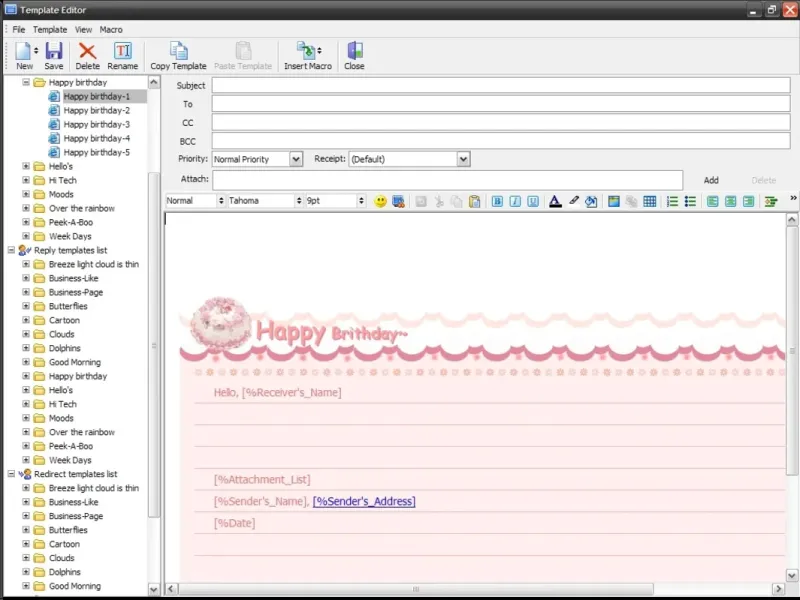The image size is (800, 600).
Task: Open the background fill color tool
Action: pyautogui.click(x=591, y=201)
